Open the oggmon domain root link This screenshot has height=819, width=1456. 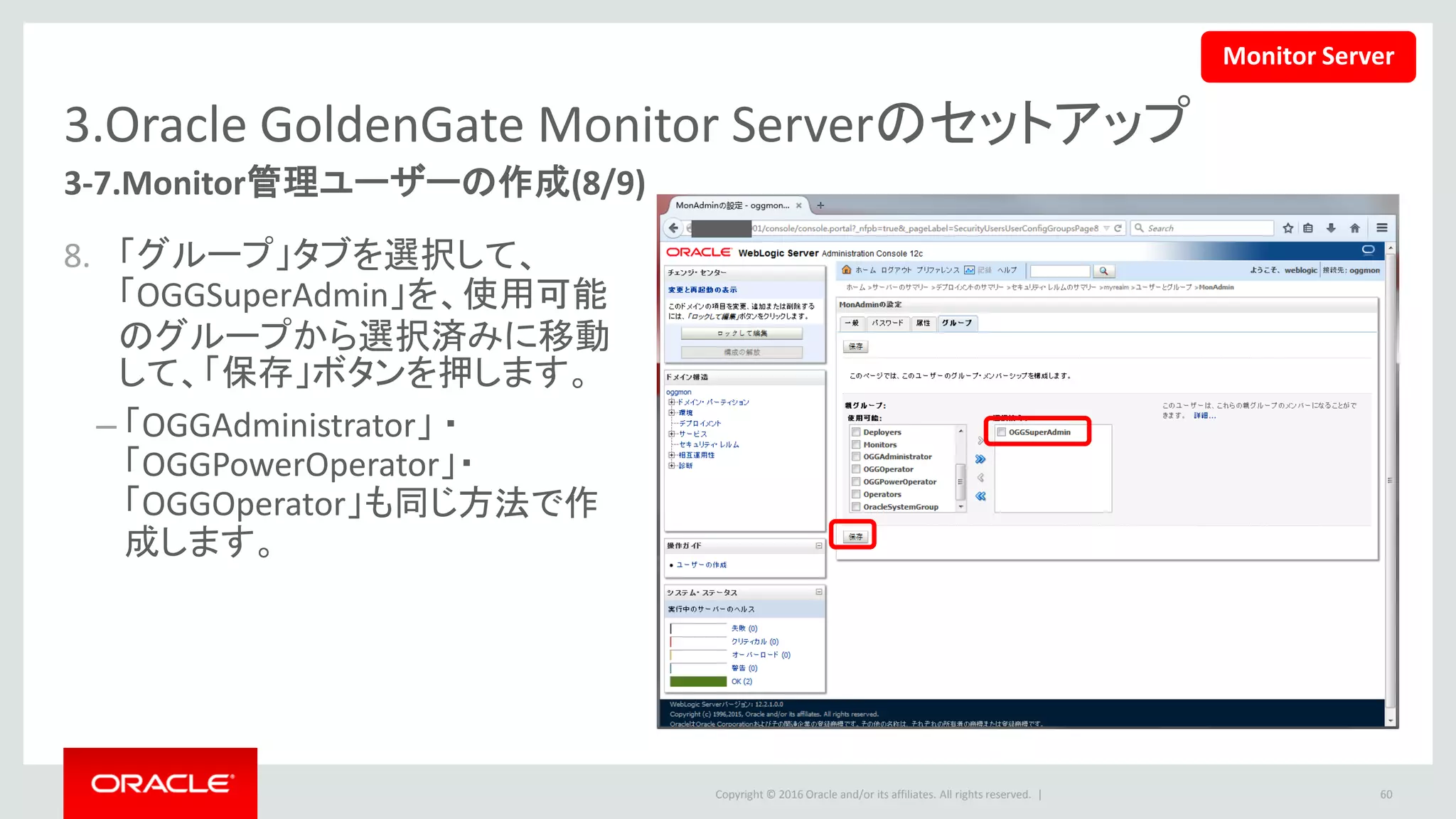click(679, 392)
